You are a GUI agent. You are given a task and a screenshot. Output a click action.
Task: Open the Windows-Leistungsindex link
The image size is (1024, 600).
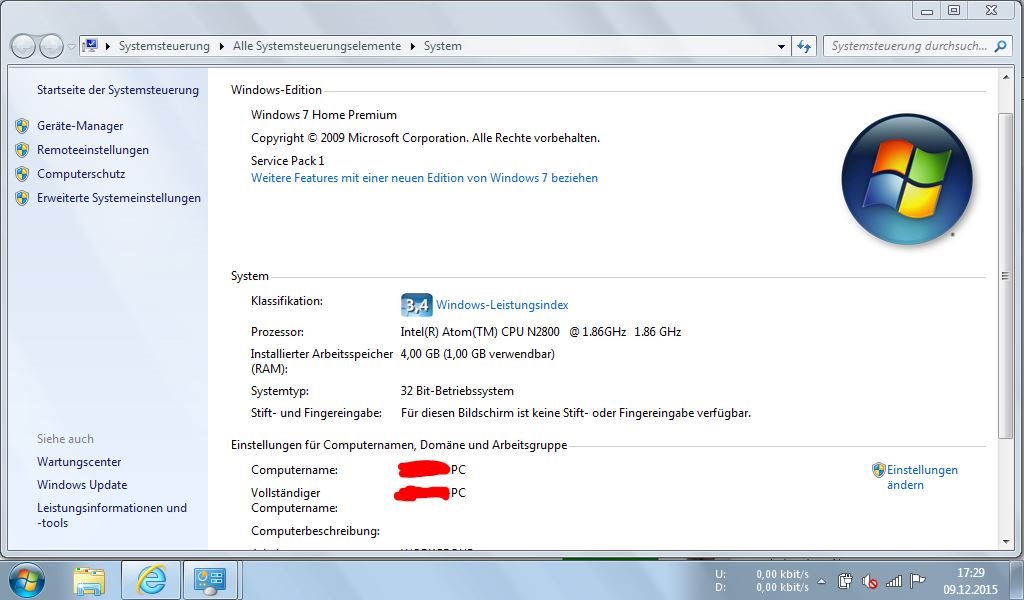502,305
